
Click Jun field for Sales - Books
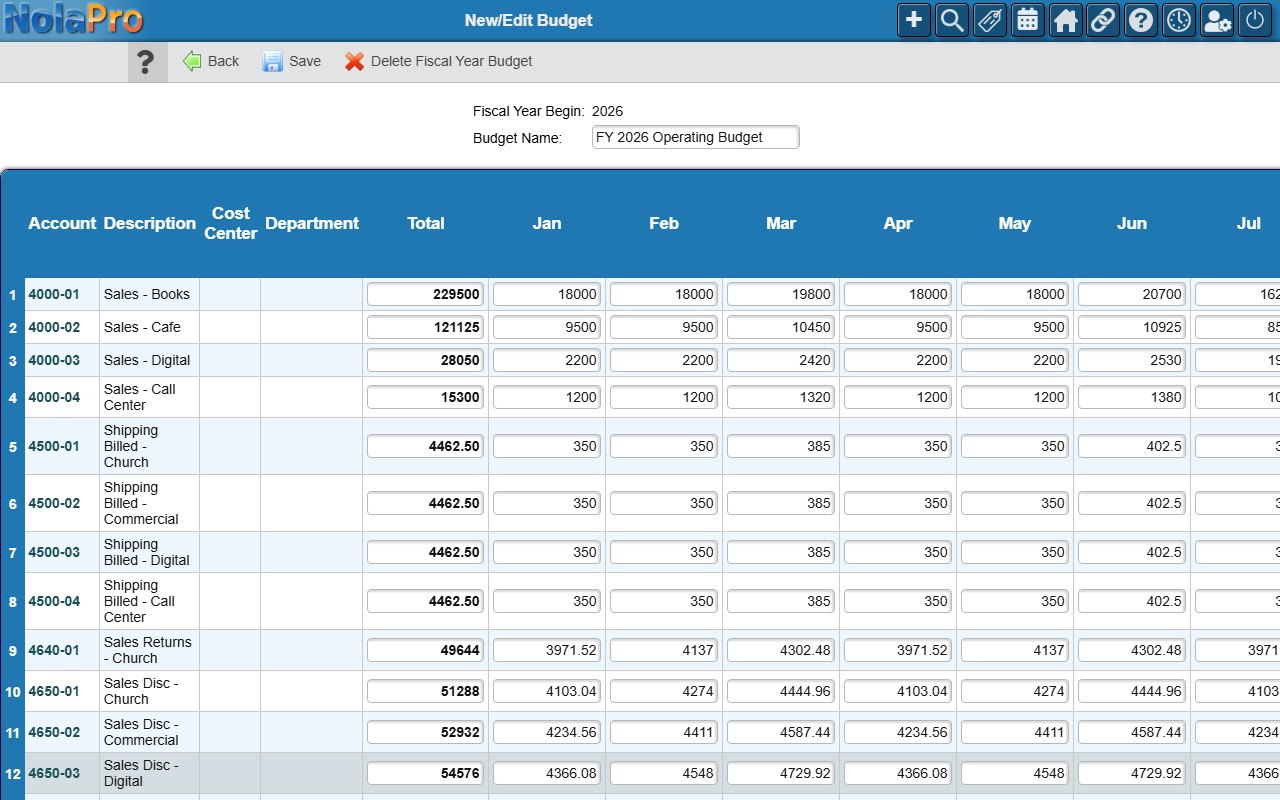pyautogui.click(x=1132, y=294)
